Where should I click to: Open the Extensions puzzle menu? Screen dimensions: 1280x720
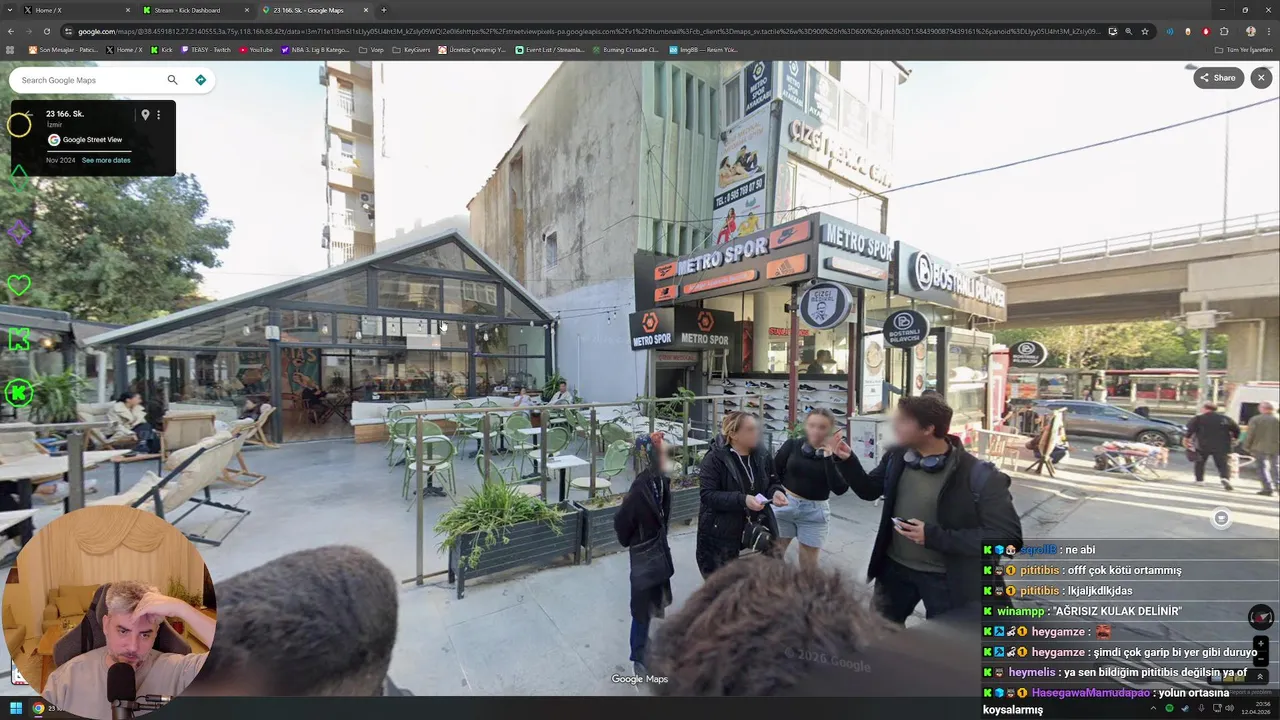pos(1224,31)
